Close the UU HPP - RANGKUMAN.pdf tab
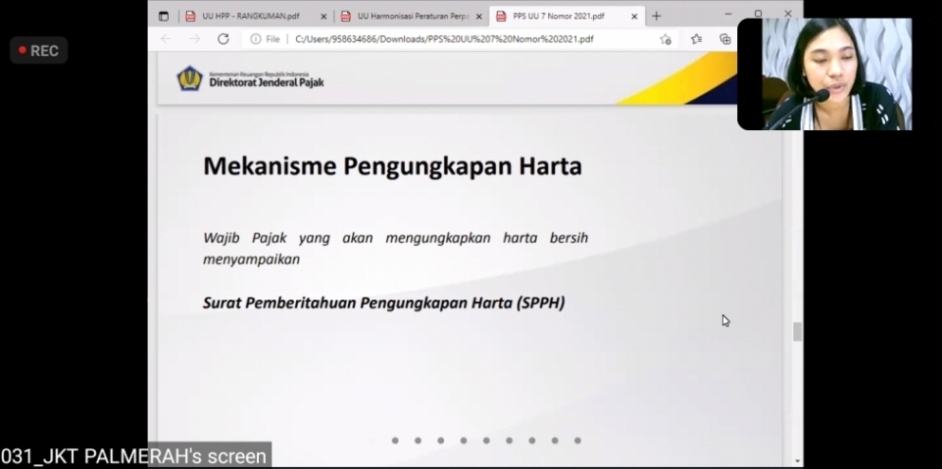942x469 pixels. pyautogui.click(x=322, y=16)
